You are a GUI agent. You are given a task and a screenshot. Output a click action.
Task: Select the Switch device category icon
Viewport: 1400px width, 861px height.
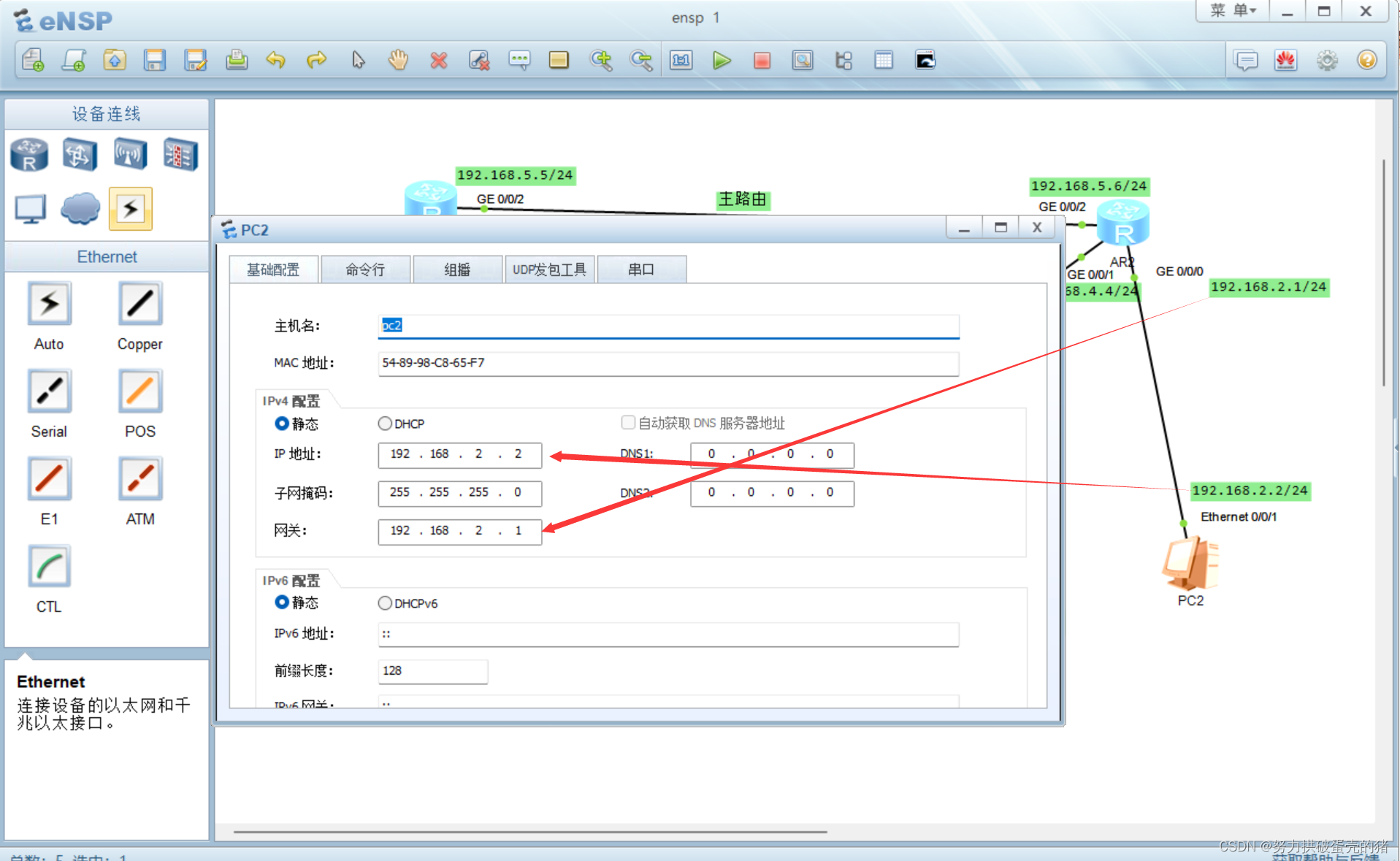[80, 154]
